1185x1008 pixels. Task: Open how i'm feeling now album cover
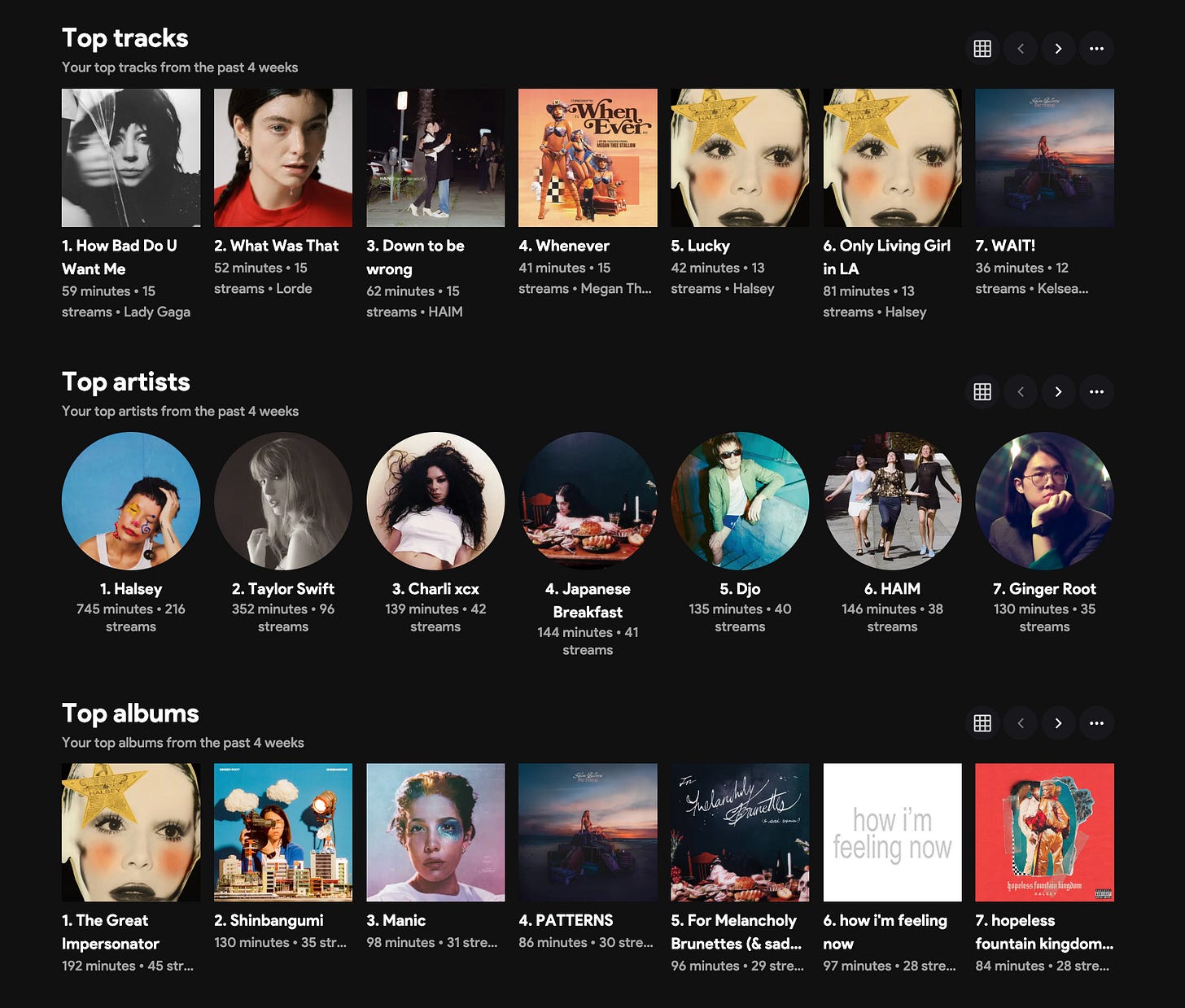click(x=892, y=832)
